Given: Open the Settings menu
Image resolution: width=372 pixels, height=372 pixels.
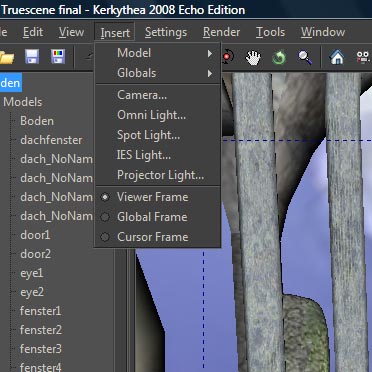Looking at the screenshot, I should 166,32.
